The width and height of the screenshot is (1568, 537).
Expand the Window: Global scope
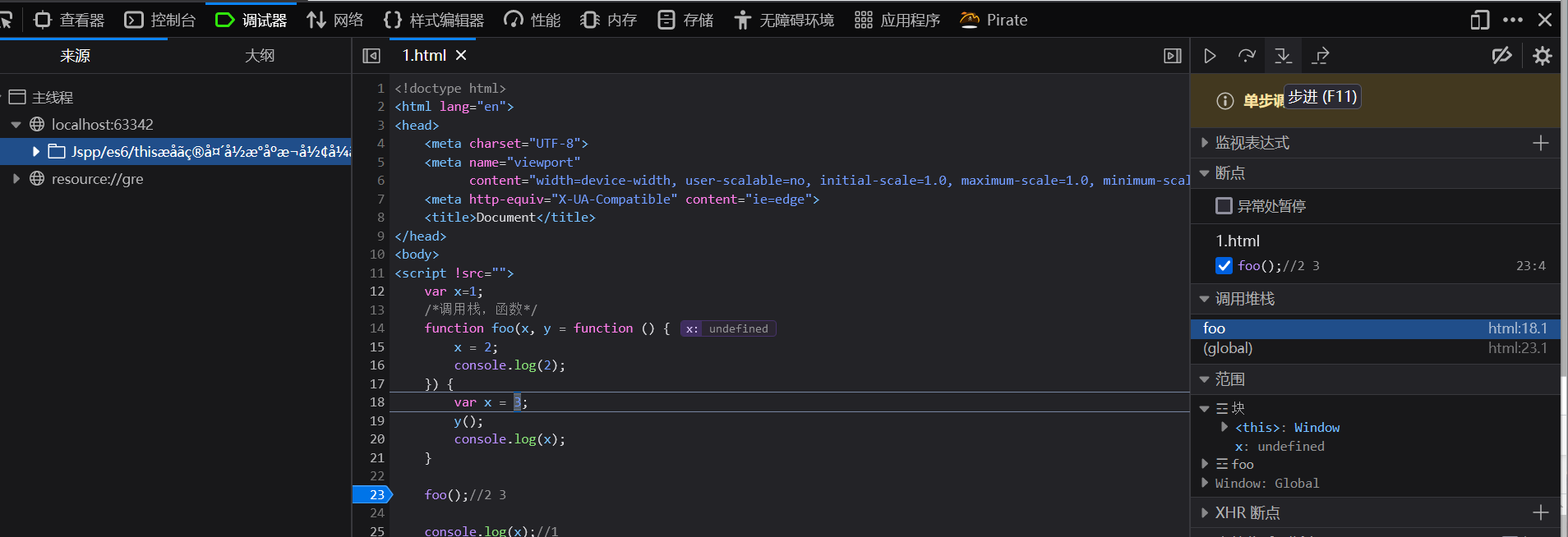click(1205, 483)
